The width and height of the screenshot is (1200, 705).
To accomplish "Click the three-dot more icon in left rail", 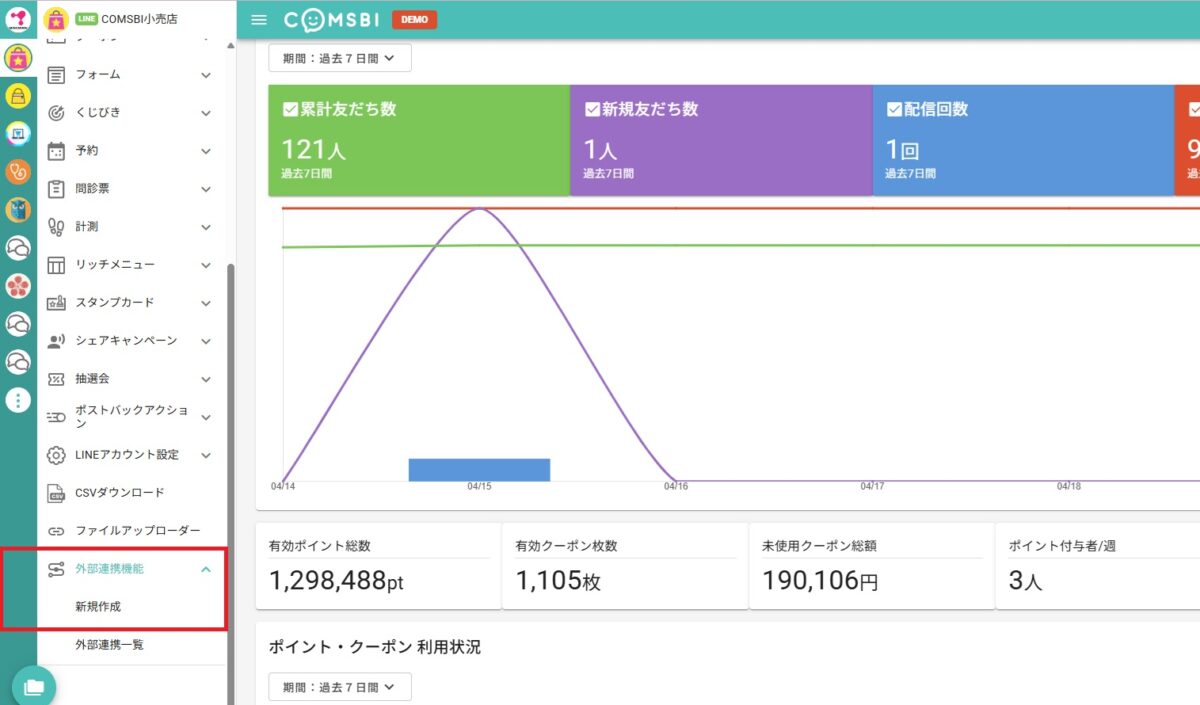I will point(18,401).
